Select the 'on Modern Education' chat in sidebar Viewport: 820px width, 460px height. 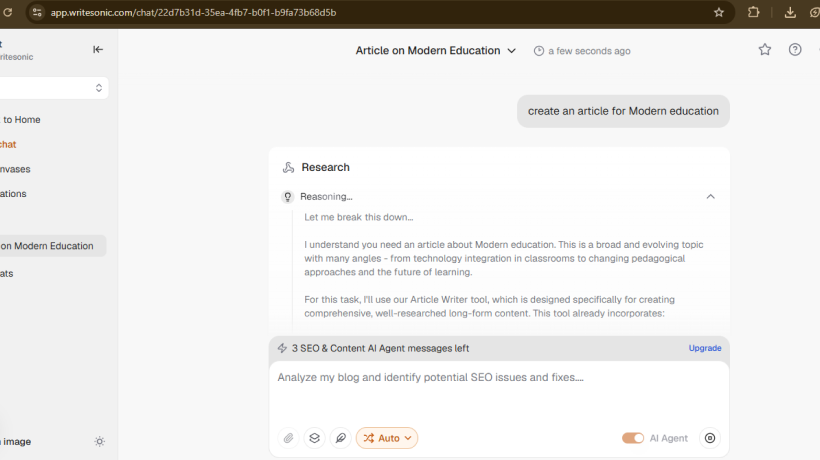coord(52,246)
